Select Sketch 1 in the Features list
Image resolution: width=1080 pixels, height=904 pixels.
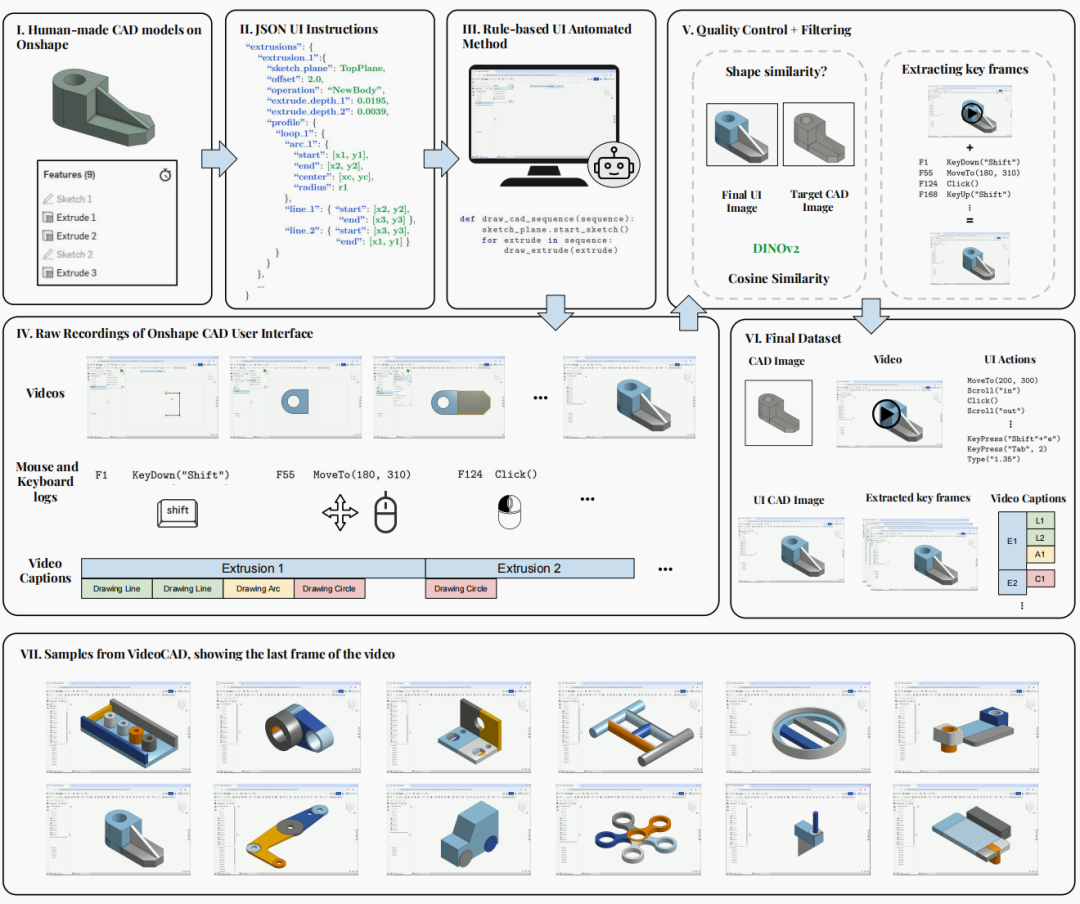[x=74, y=199]
